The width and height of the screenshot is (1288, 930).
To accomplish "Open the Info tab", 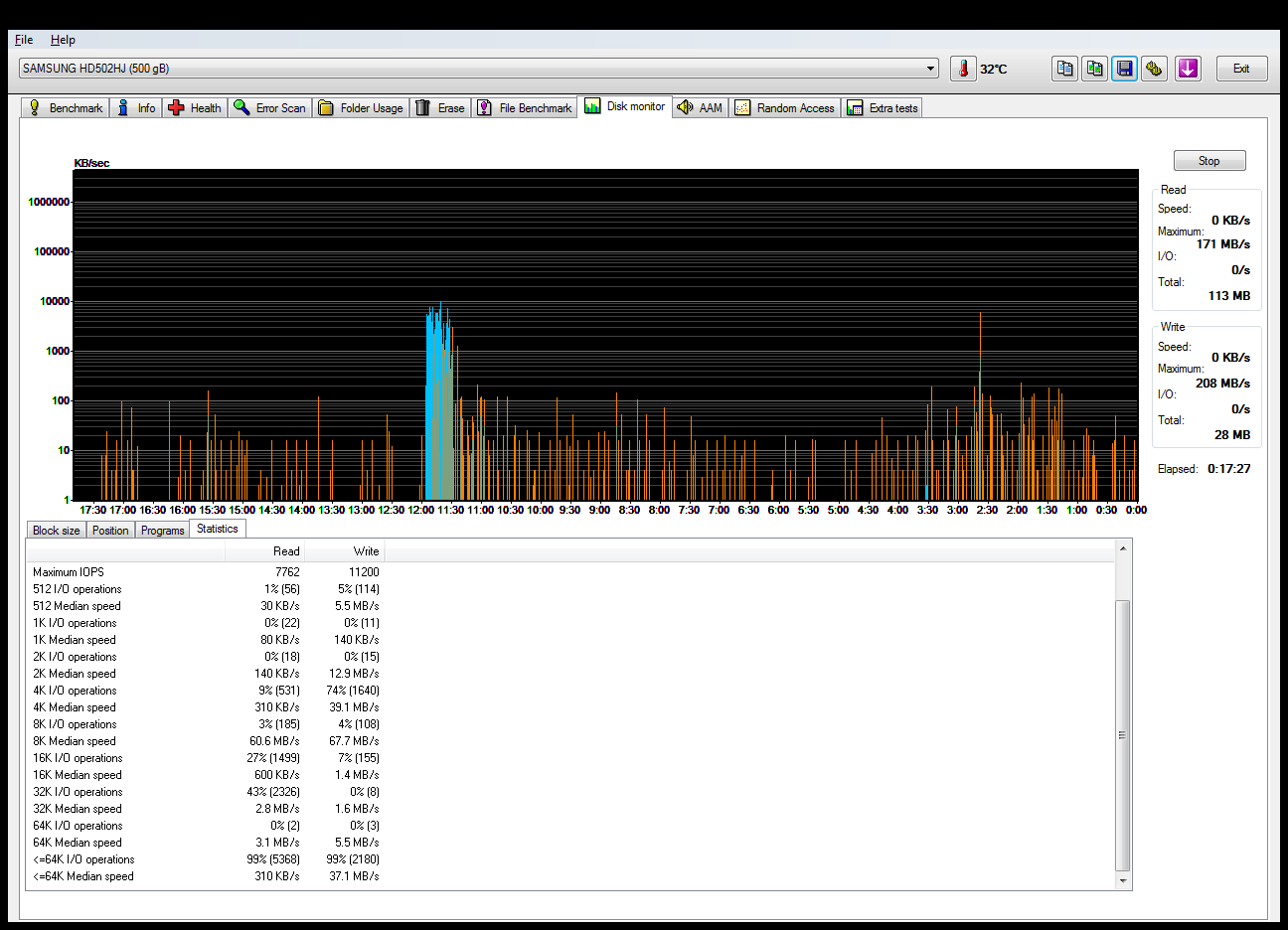I will 136,108.
